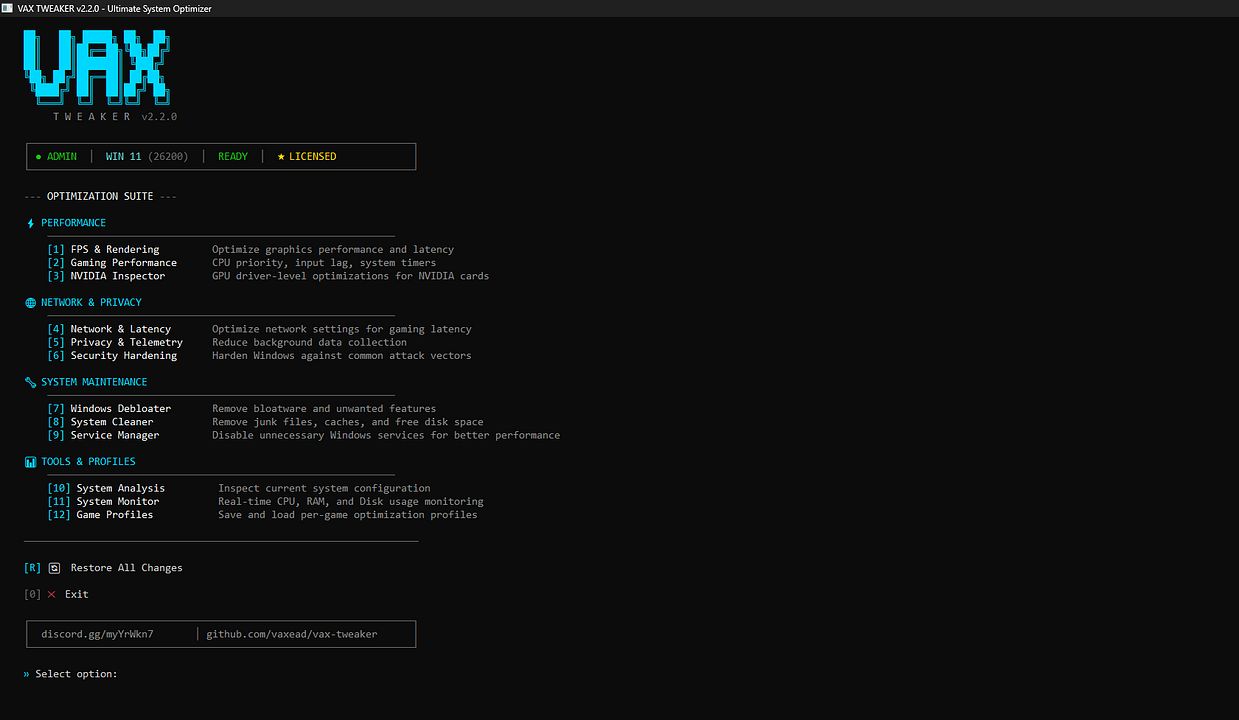Click the window icon in the title bar
Screen dimensions: 1239x720
[8, 8]
